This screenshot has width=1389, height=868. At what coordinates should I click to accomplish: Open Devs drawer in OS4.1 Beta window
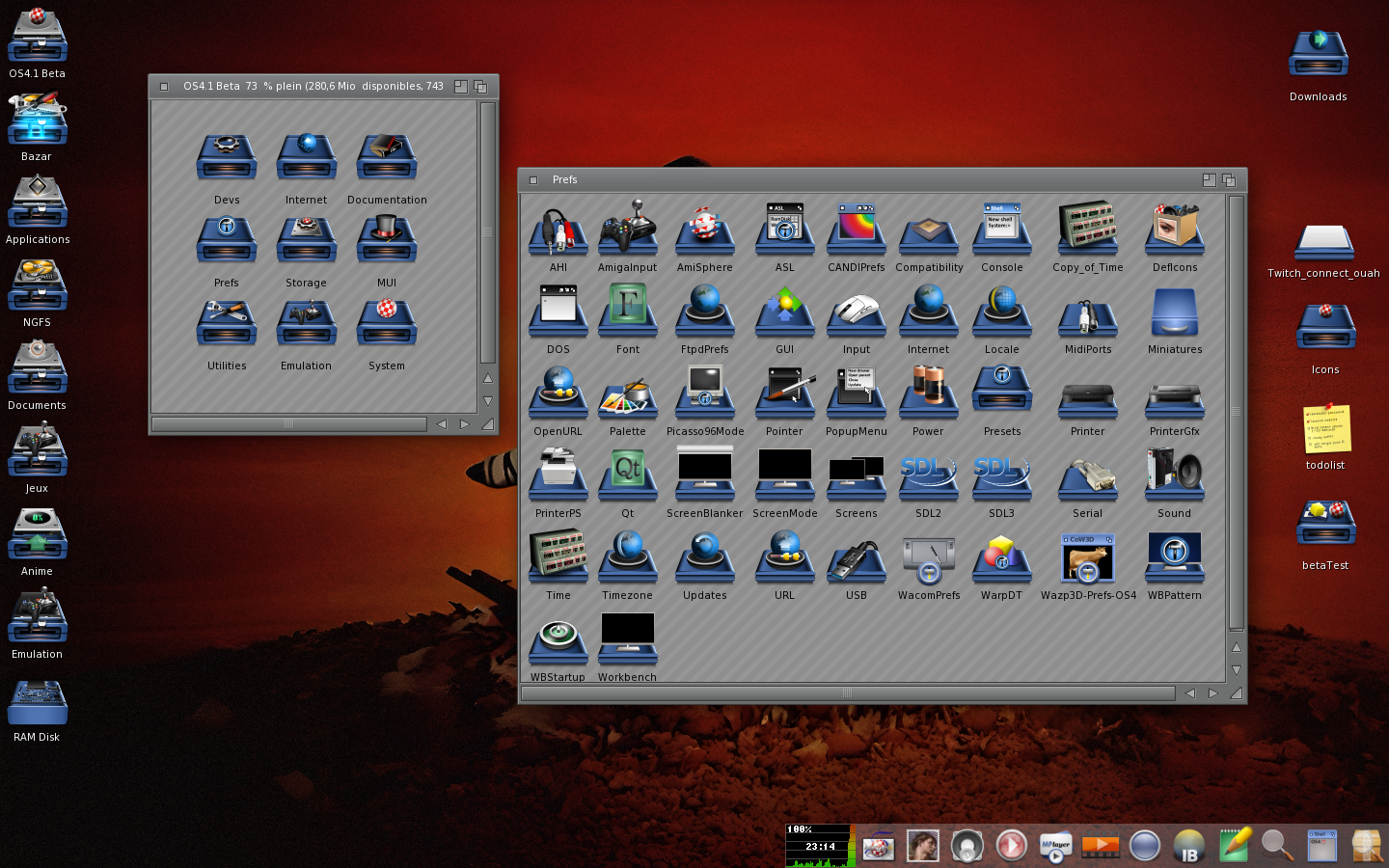[x=227, y=157]
